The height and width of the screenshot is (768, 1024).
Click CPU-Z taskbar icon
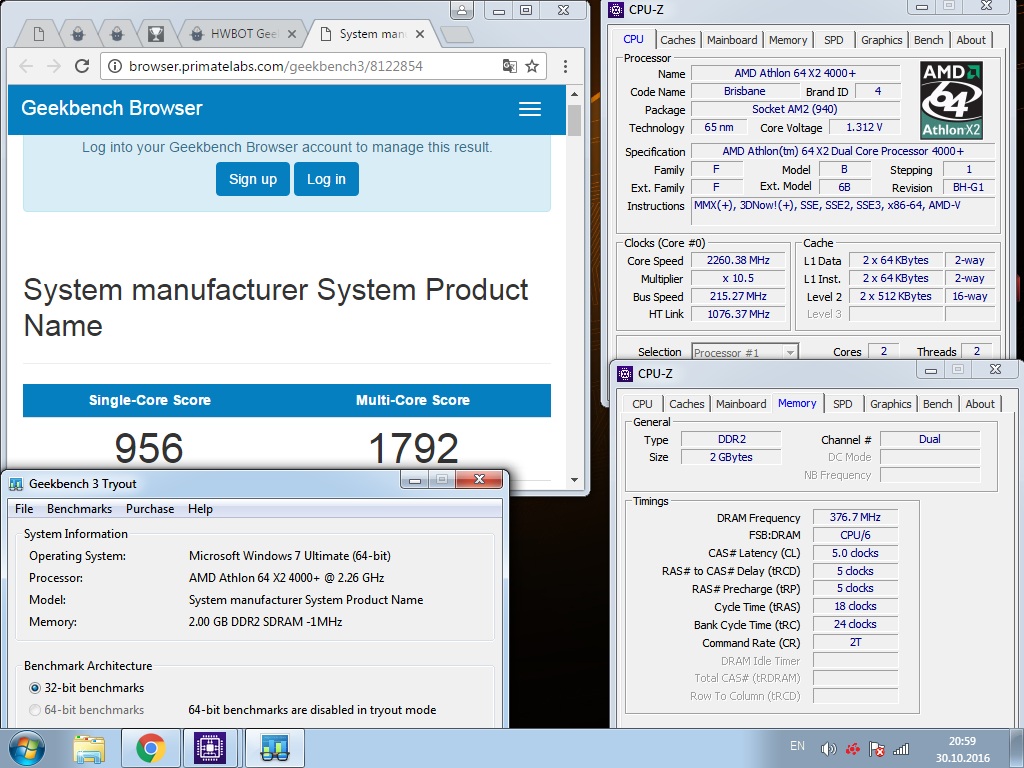point(210,748)
